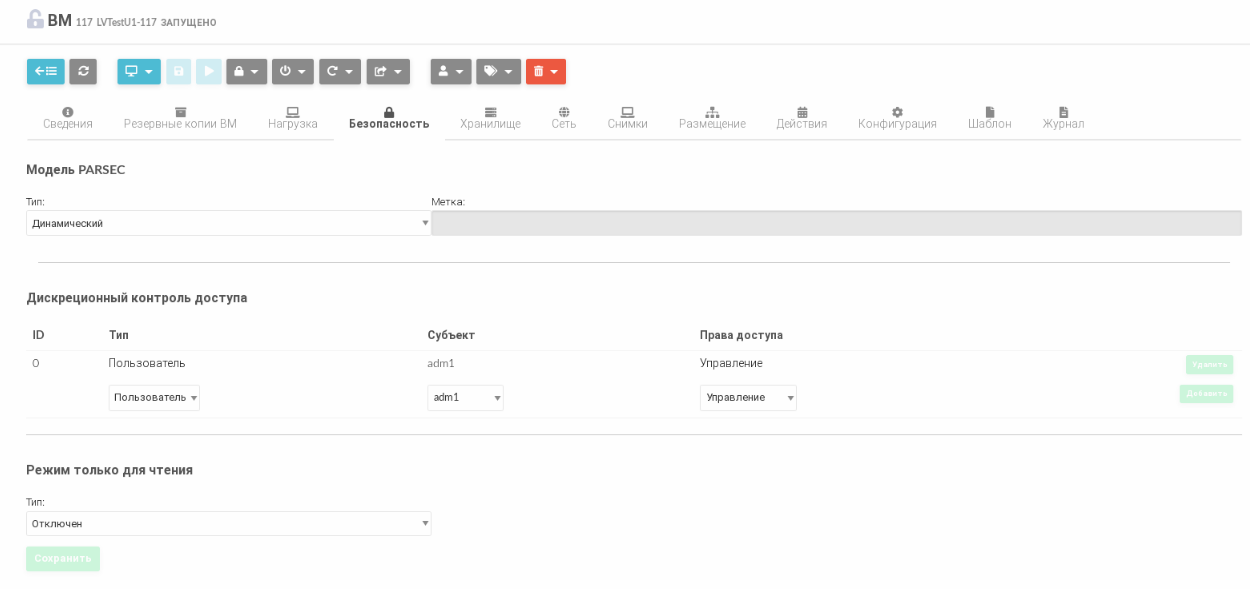The width and height of the screenshot is (1250, 589).
Task: Go back to the VM list
Action: pyautogui.click(x=46, y=72)
